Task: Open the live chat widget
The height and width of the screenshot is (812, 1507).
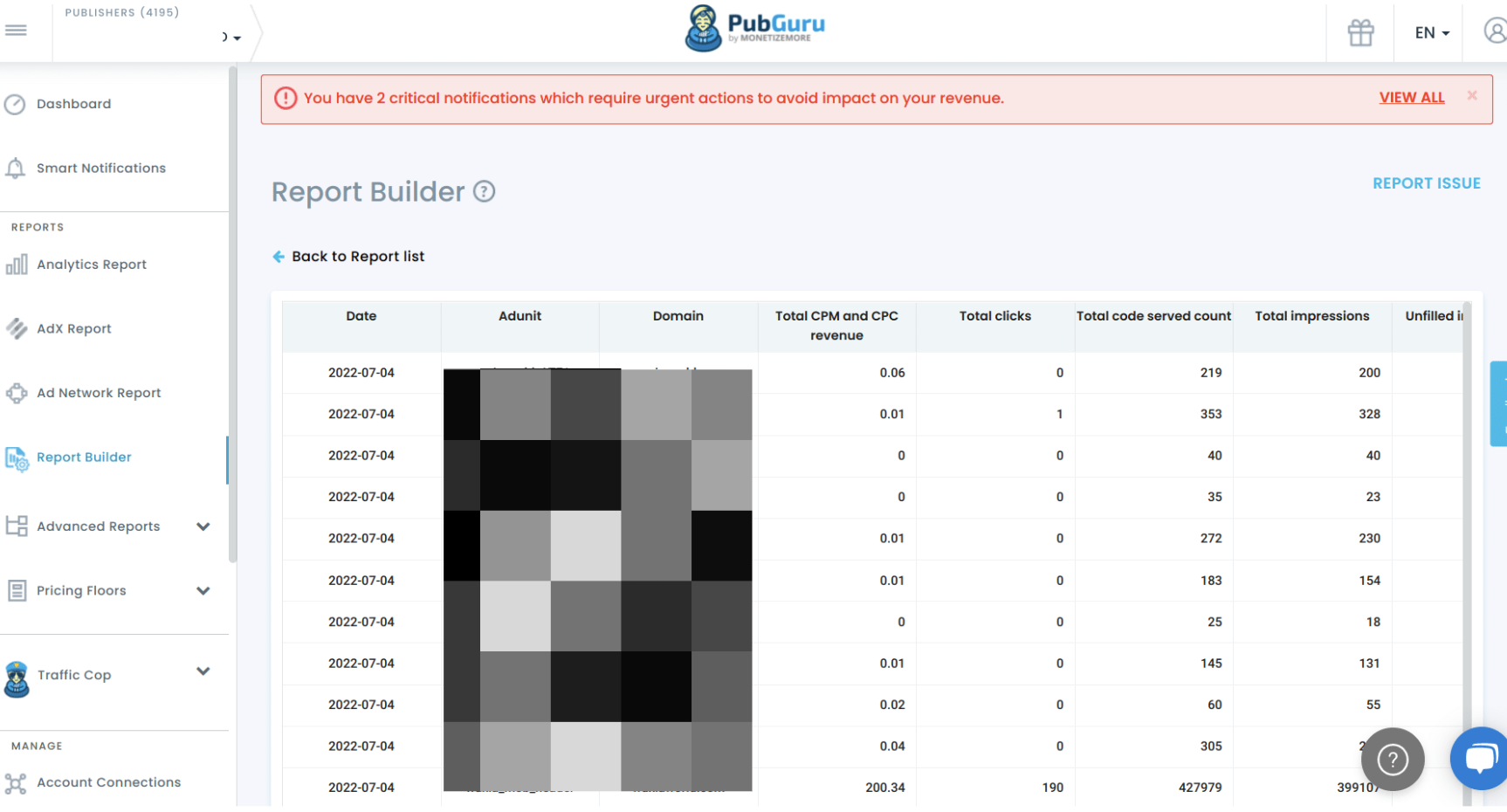Action: (1482, 758)
